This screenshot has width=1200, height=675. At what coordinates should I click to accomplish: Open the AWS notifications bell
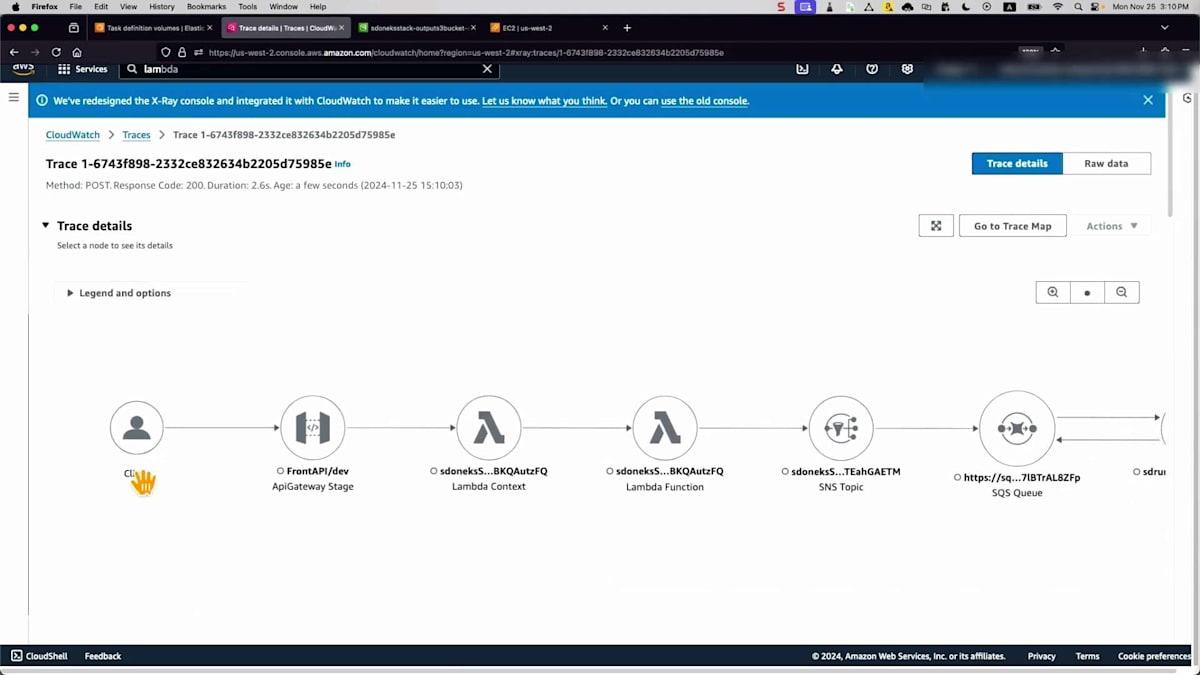(837, 69)
